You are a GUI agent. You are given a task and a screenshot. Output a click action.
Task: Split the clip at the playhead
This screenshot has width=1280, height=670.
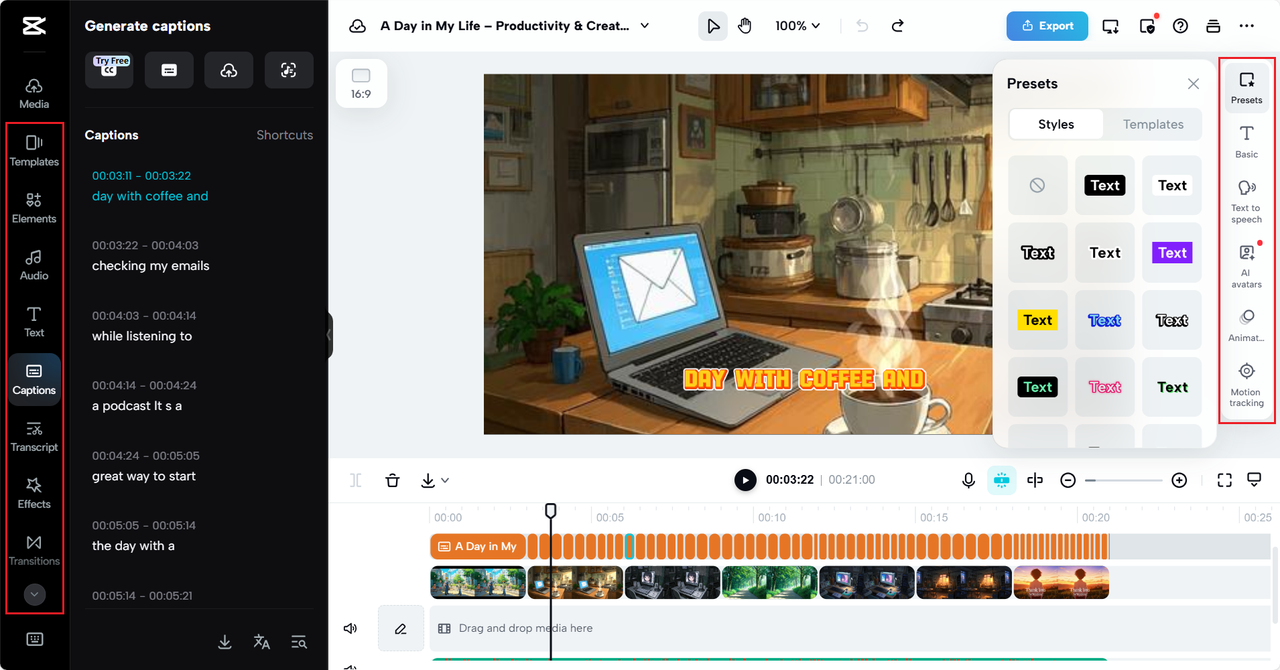click(x=1035, y=480)
